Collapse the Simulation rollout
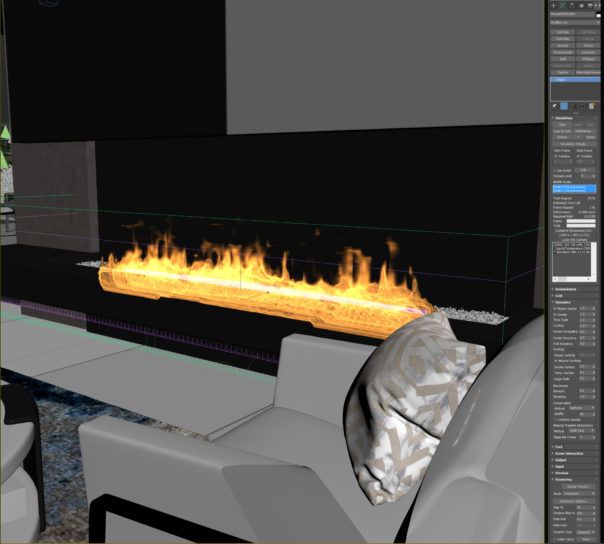Viewport: 604px width, 544px height. (x=564, y=118)
